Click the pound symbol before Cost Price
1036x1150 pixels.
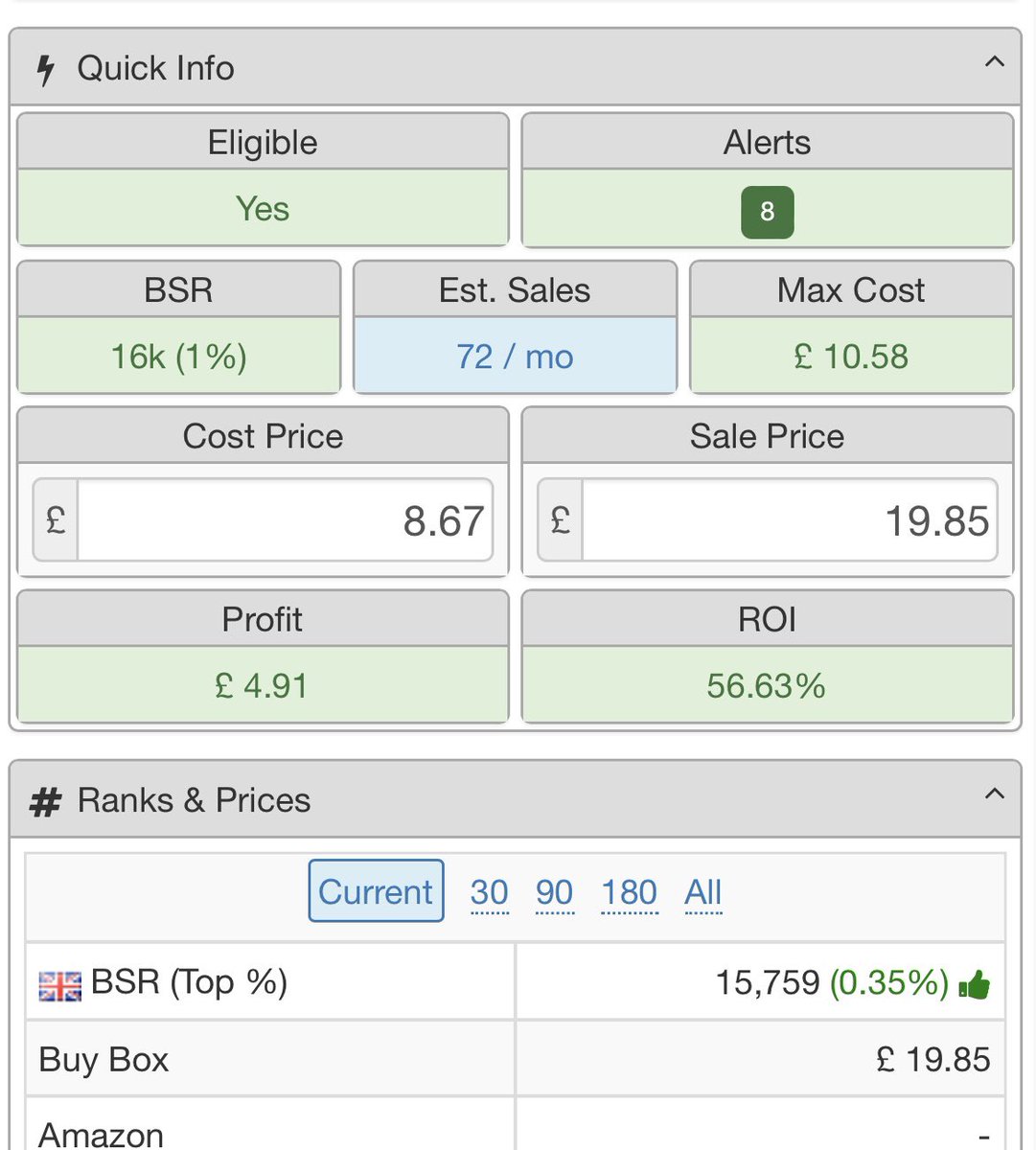[x=56, y=520]
